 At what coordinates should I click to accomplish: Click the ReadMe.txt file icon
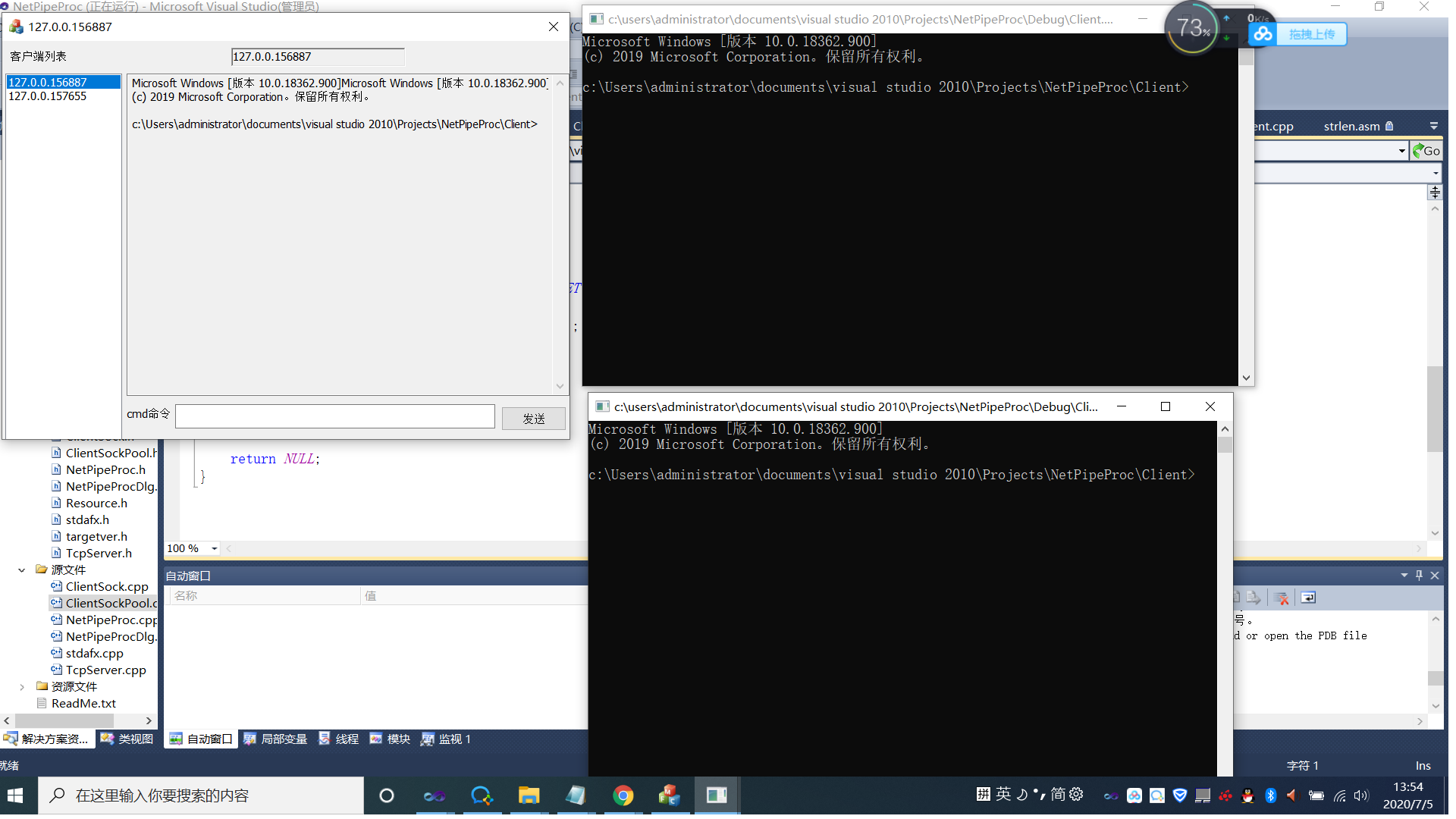point(42,703)
